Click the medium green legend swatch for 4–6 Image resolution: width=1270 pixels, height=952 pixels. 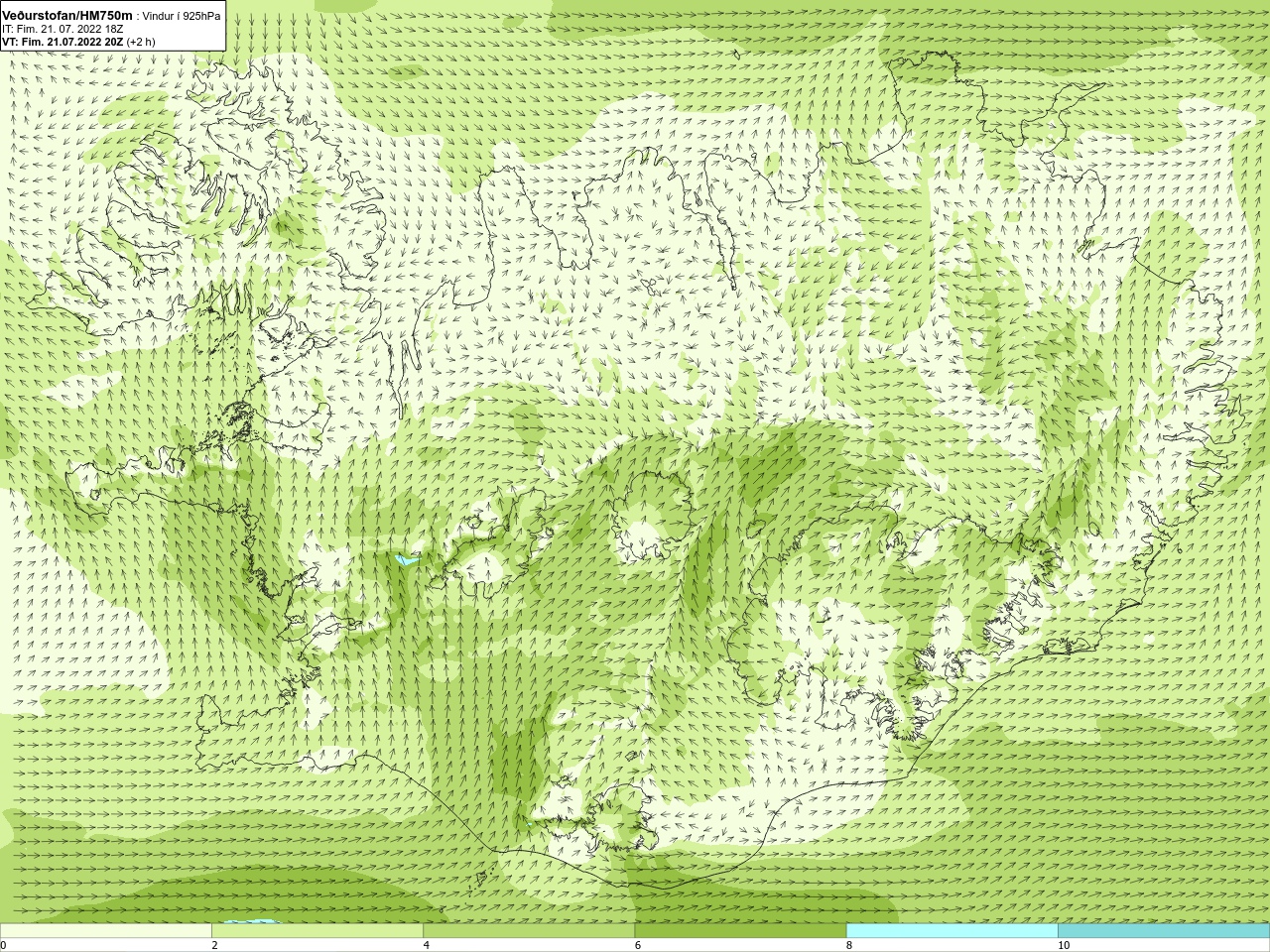[x=529, y=931]
